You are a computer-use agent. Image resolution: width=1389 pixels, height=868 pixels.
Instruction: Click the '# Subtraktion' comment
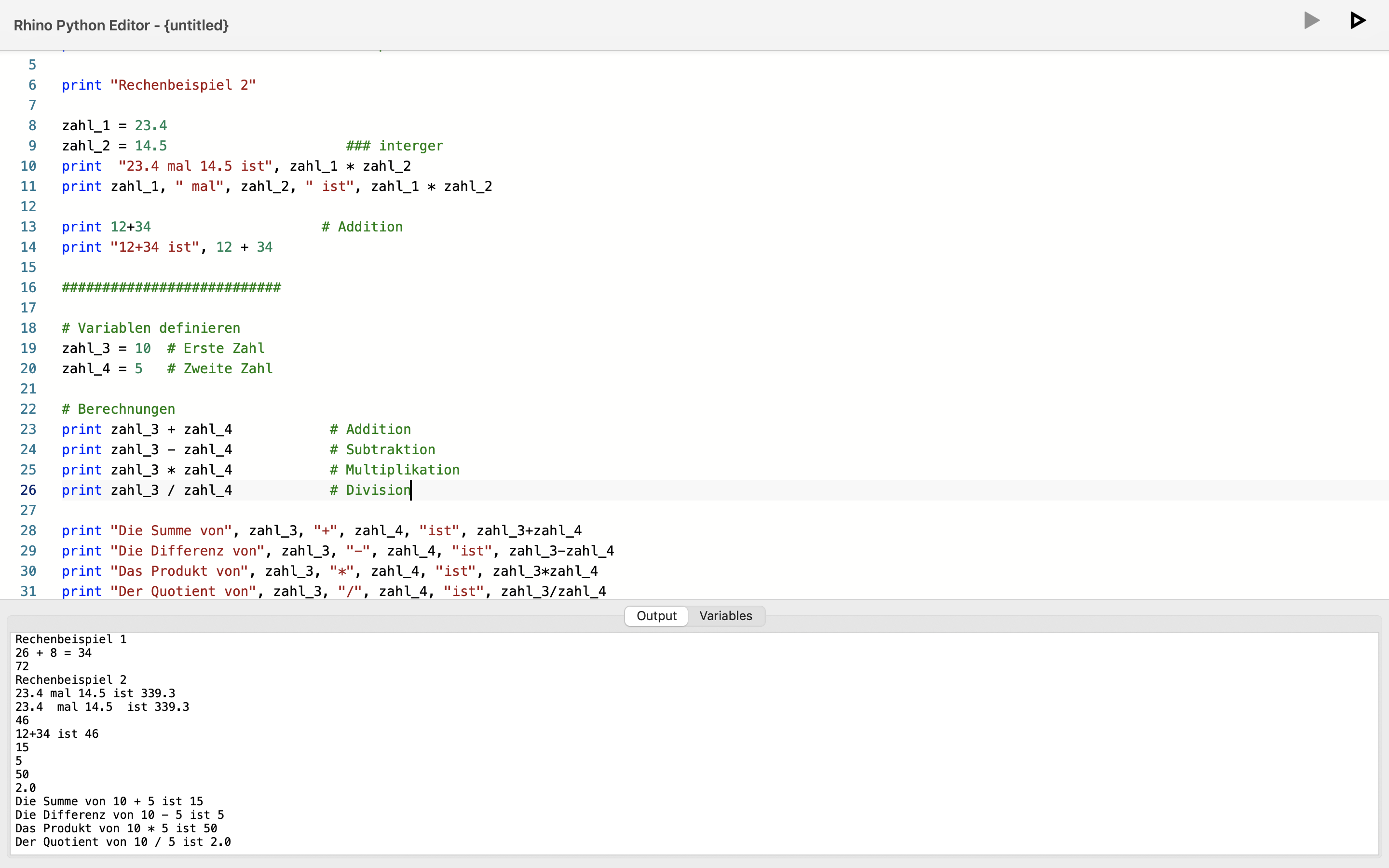point(382,449)
